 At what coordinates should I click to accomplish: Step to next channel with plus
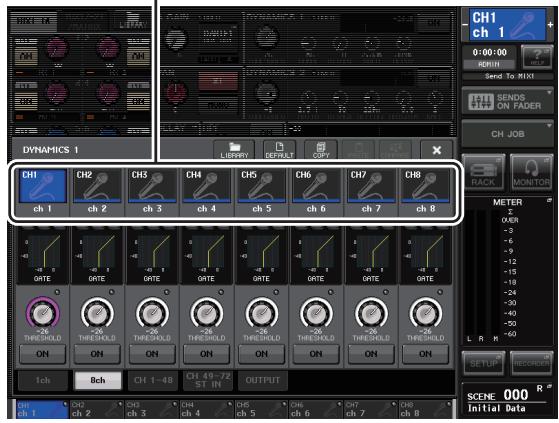coord(550,25)
